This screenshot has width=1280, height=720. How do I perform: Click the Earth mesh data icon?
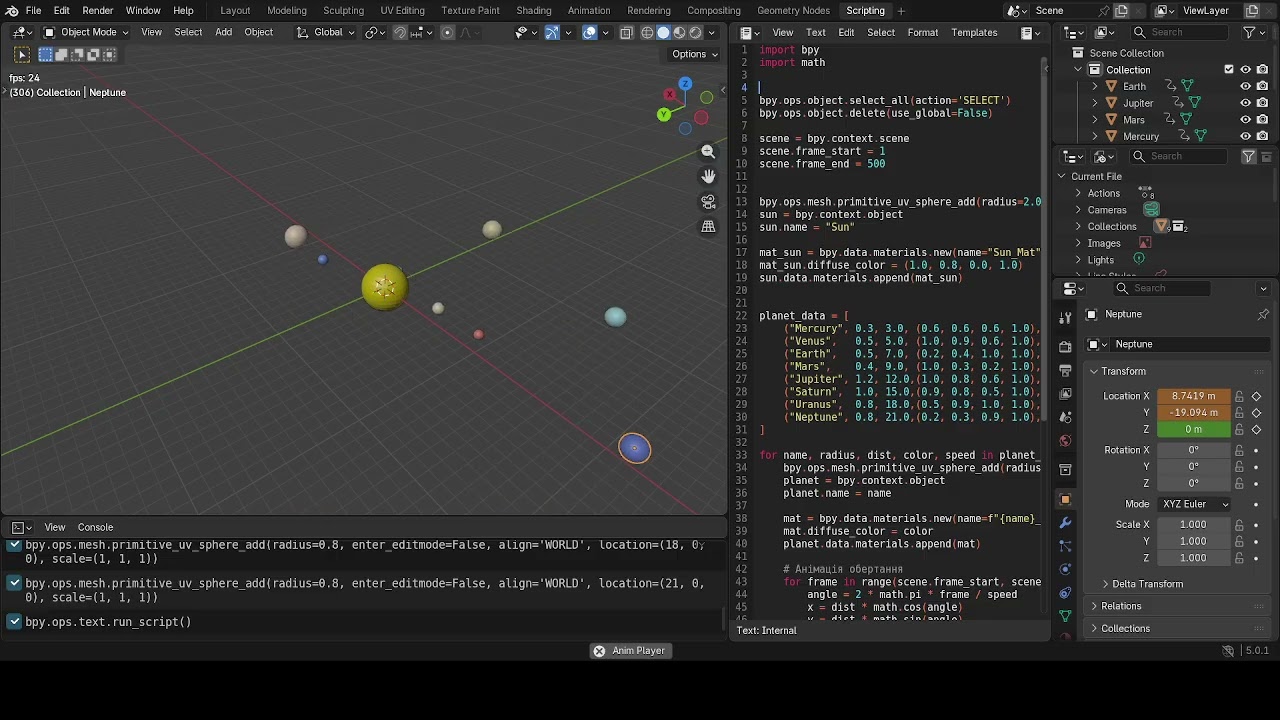(1187, 86)
